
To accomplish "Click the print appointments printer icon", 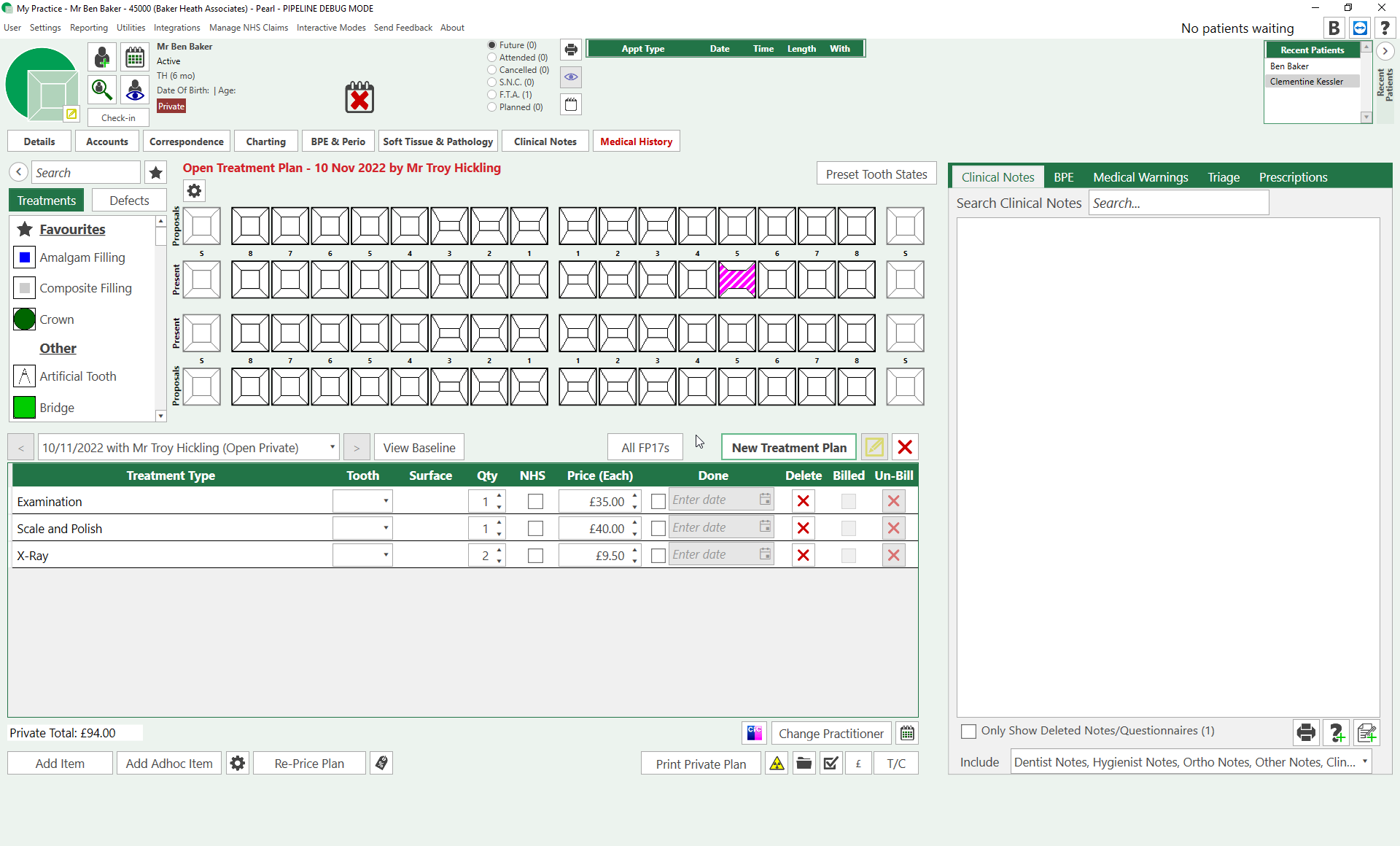I will point(571,50).
